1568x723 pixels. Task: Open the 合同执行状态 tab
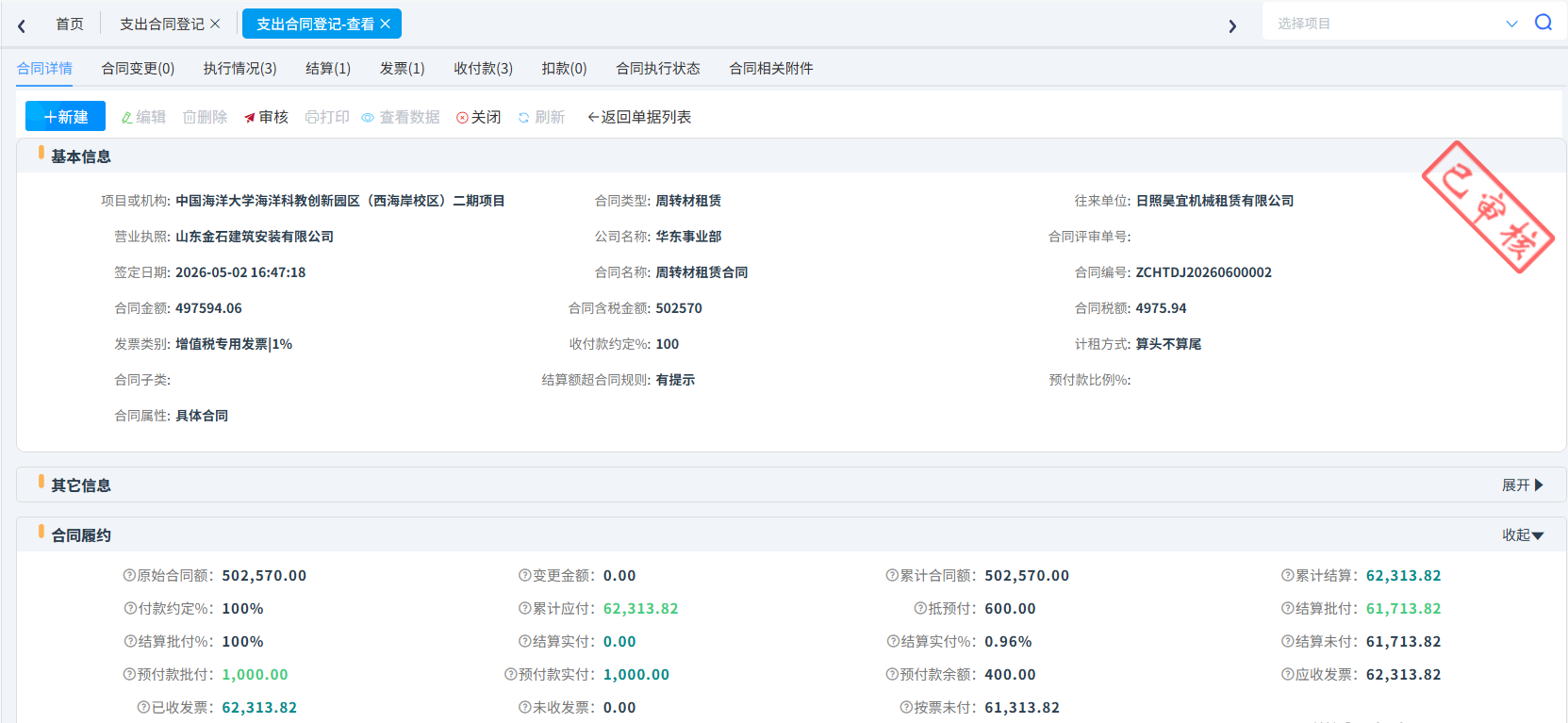coord(658,68)
